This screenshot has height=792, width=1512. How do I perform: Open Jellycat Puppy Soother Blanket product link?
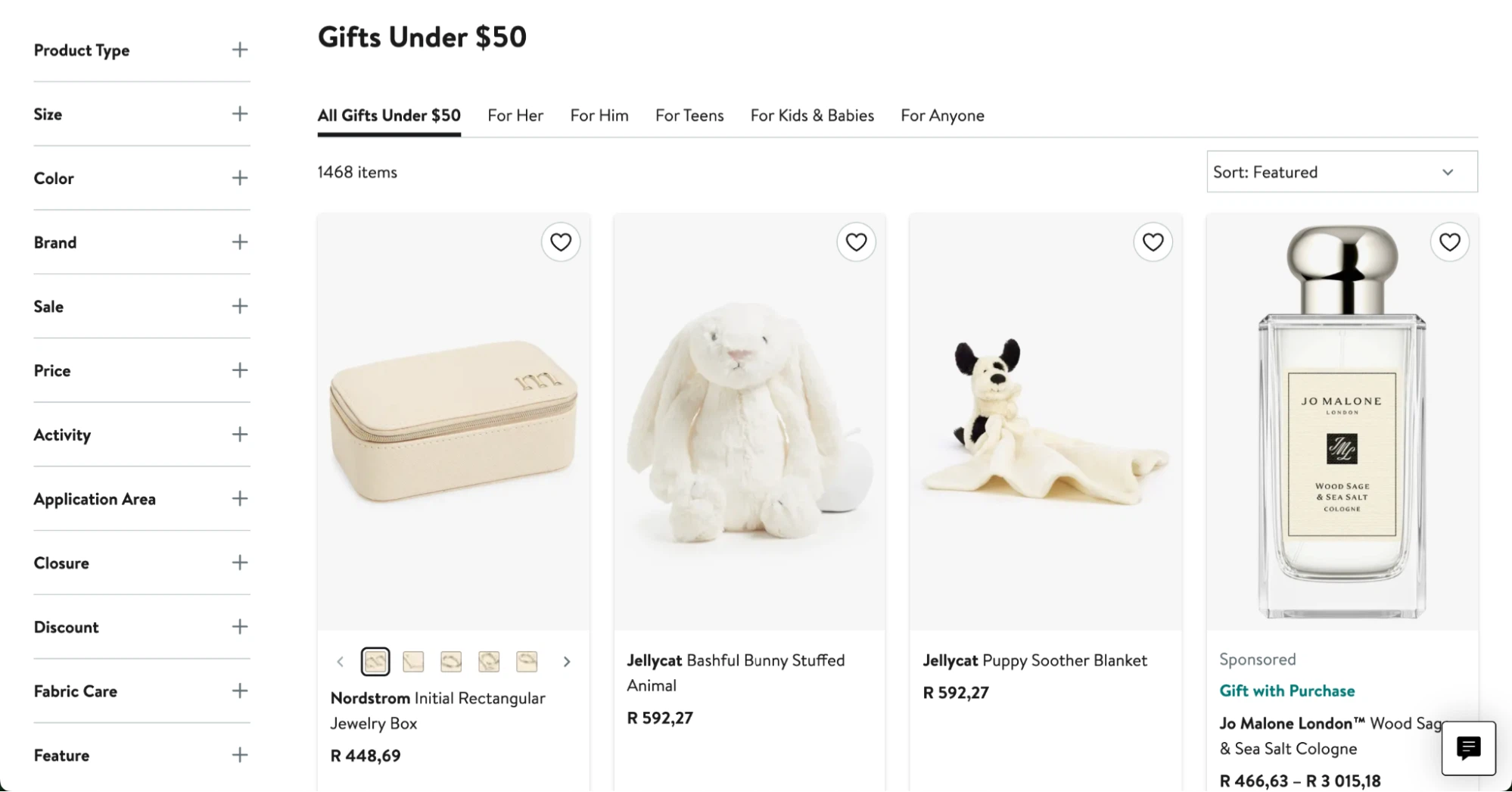pyautogui.click(x=1034, y=660)
